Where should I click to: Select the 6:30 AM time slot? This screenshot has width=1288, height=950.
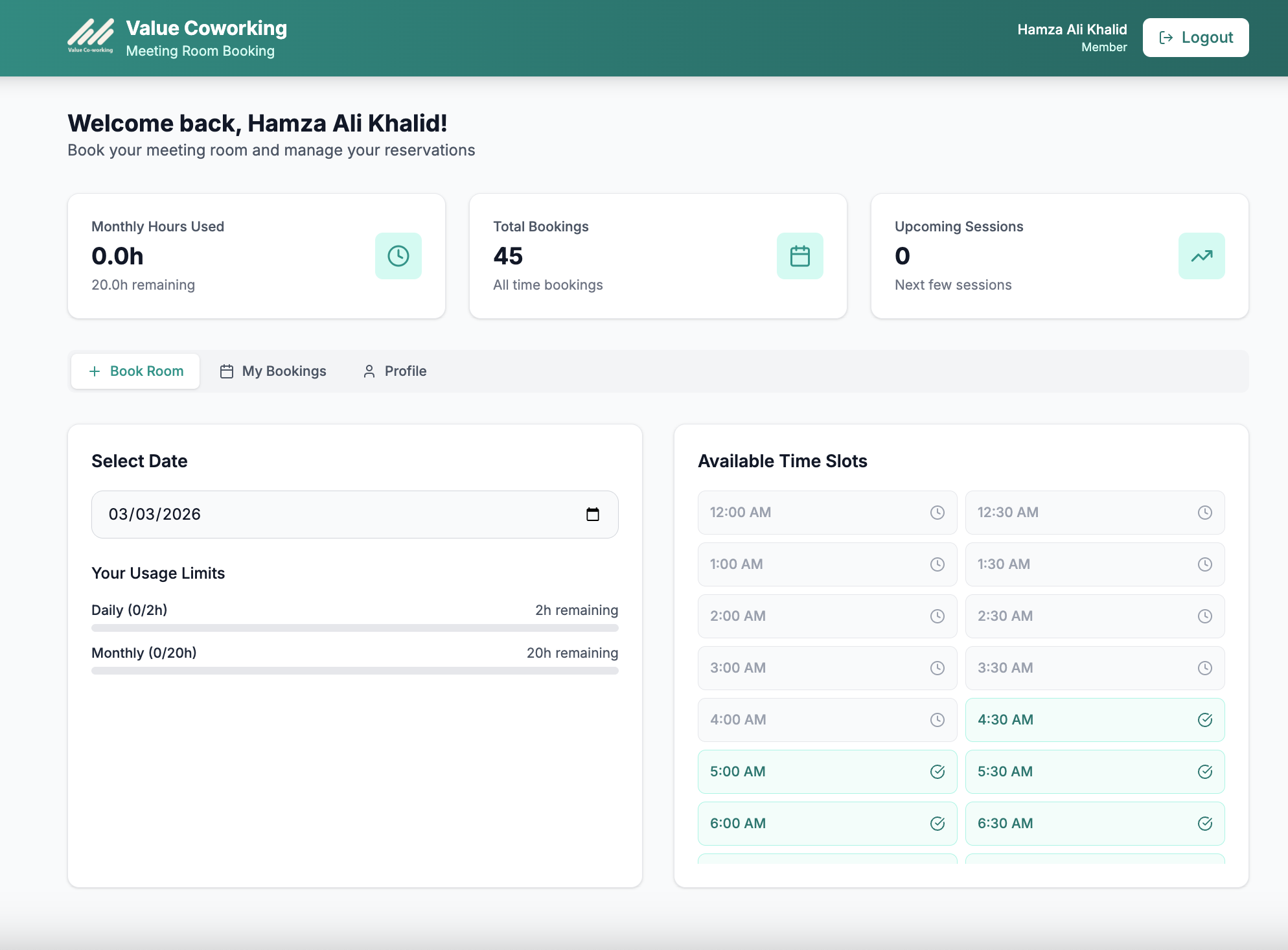[1094, 824]
